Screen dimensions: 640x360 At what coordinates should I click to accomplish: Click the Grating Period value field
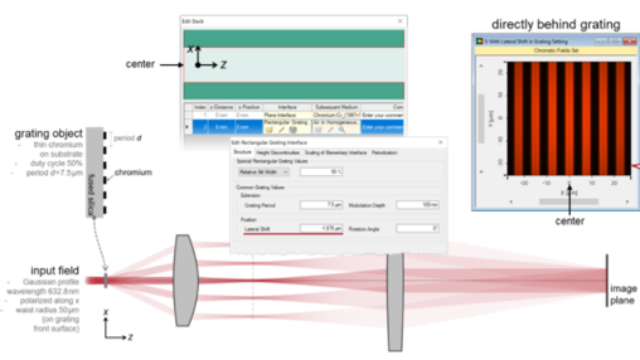tap(321, 205)
